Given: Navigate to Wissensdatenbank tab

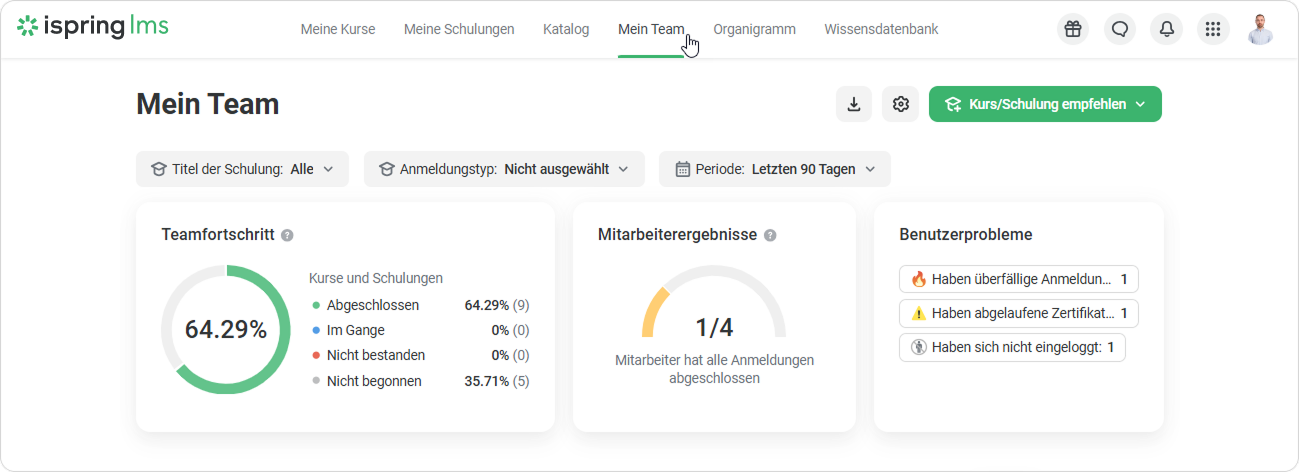Looking at the screenshot, I should (881, 29).
